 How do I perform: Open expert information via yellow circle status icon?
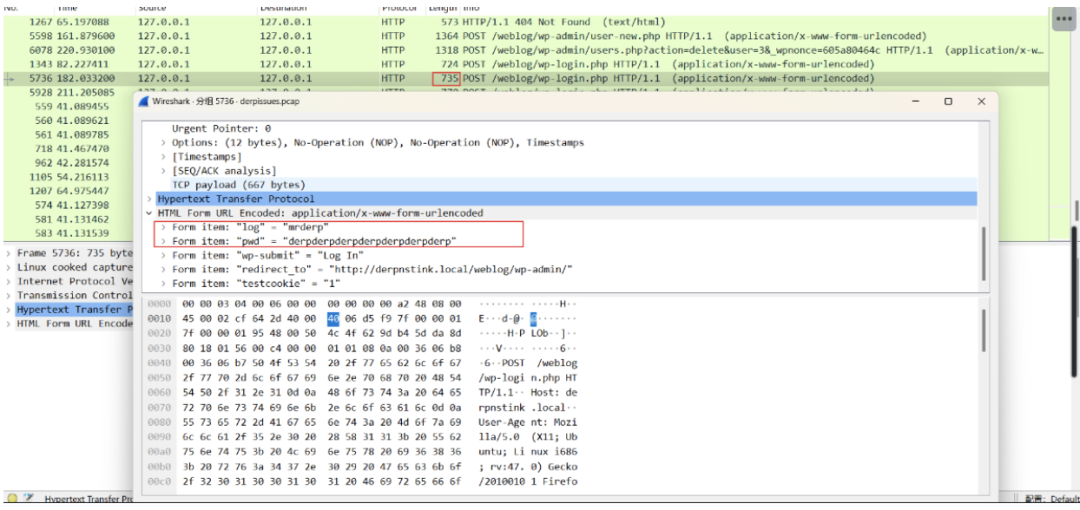pyautogui.click(x=12, y=498)
